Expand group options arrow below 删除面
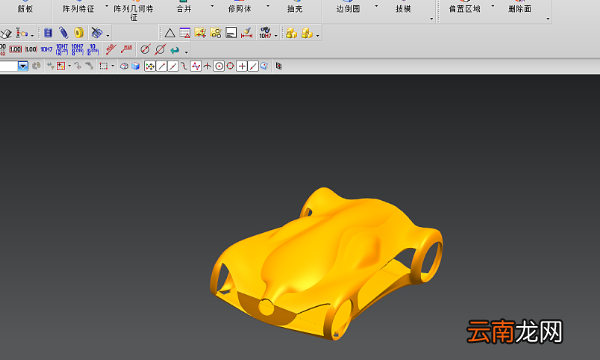 click(548, 18)
